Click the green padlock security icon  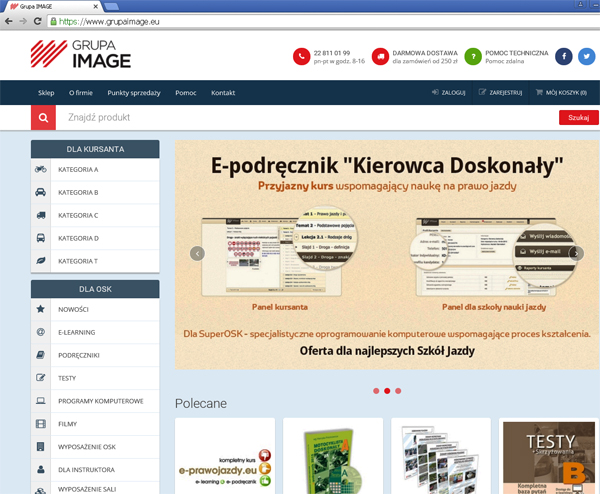pos(54,21)
